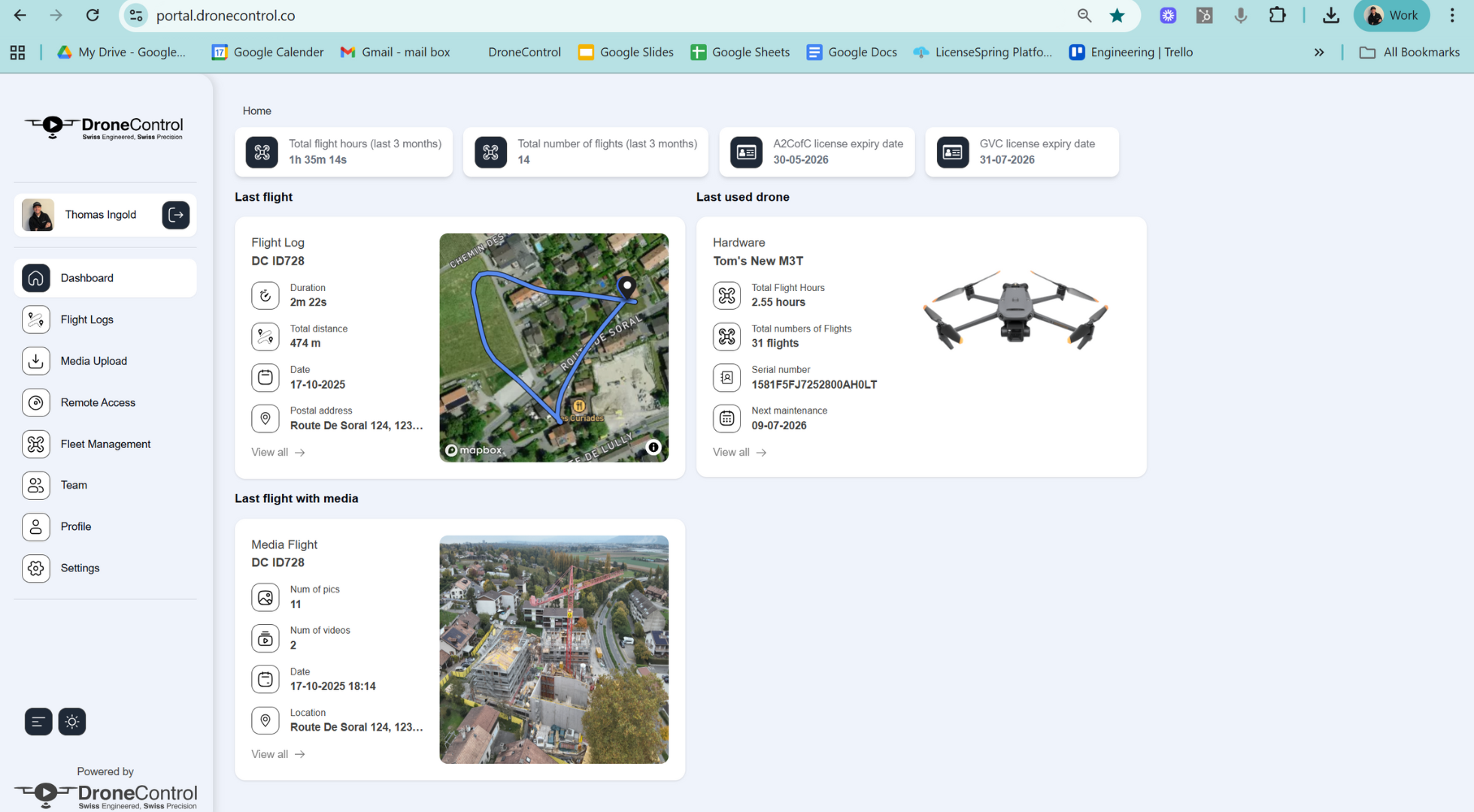Open the Media Upload page
The image size is (1474, 812).
pyautogui.click(x=93, y=361)
